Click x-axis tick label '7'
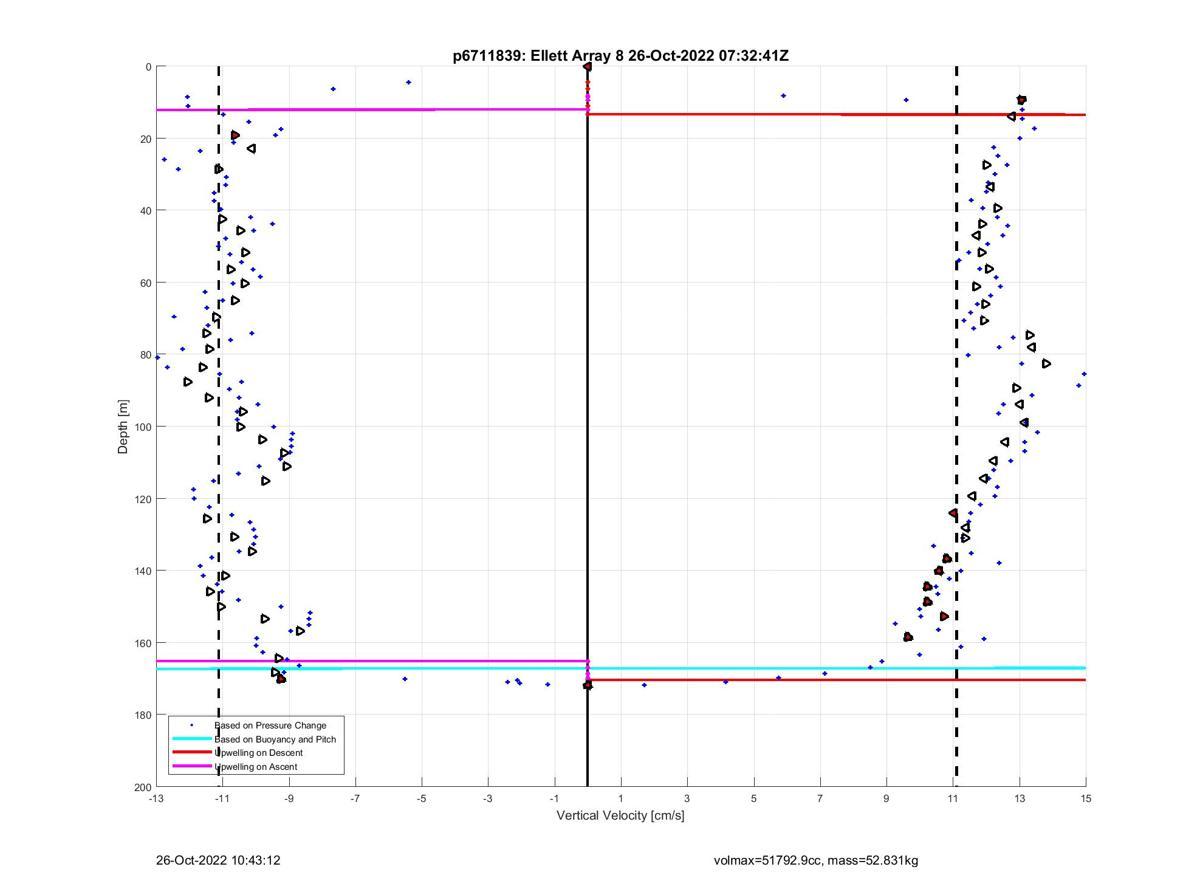The height and width of the screenshot is (885, 1200). click(820, 799)
